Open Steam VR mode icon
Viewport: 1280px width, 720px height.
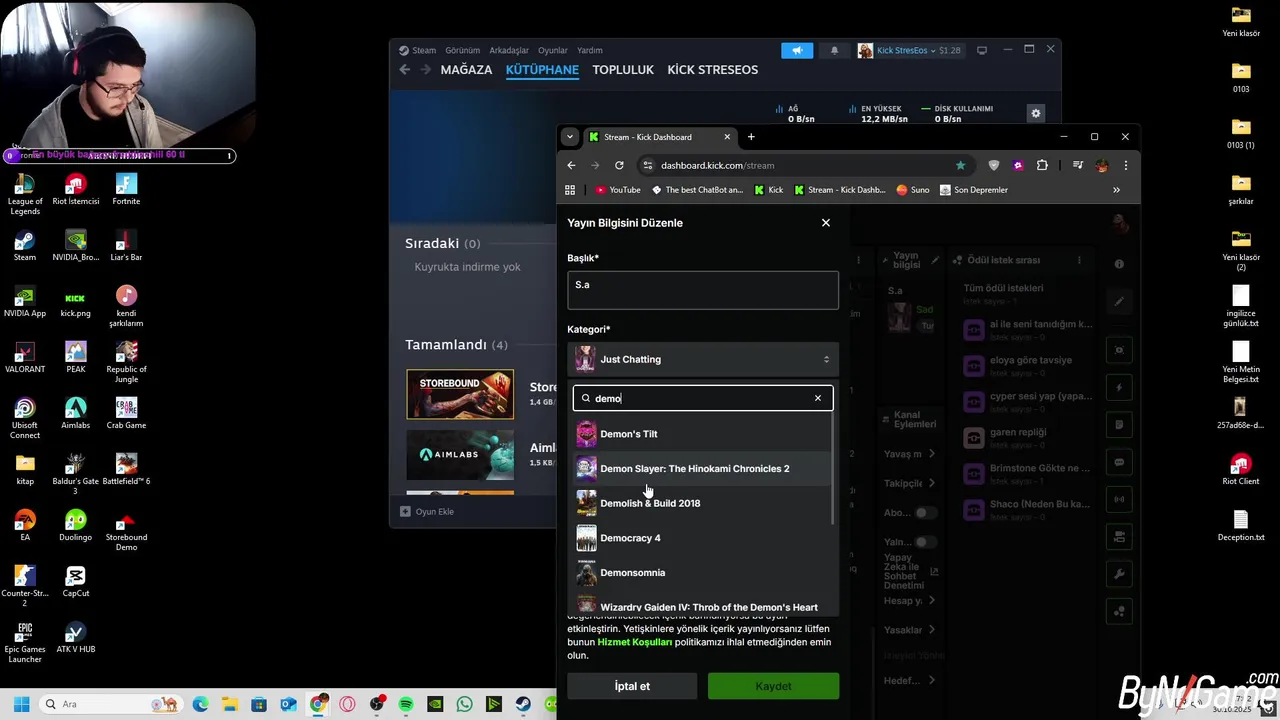pos(982,50)
